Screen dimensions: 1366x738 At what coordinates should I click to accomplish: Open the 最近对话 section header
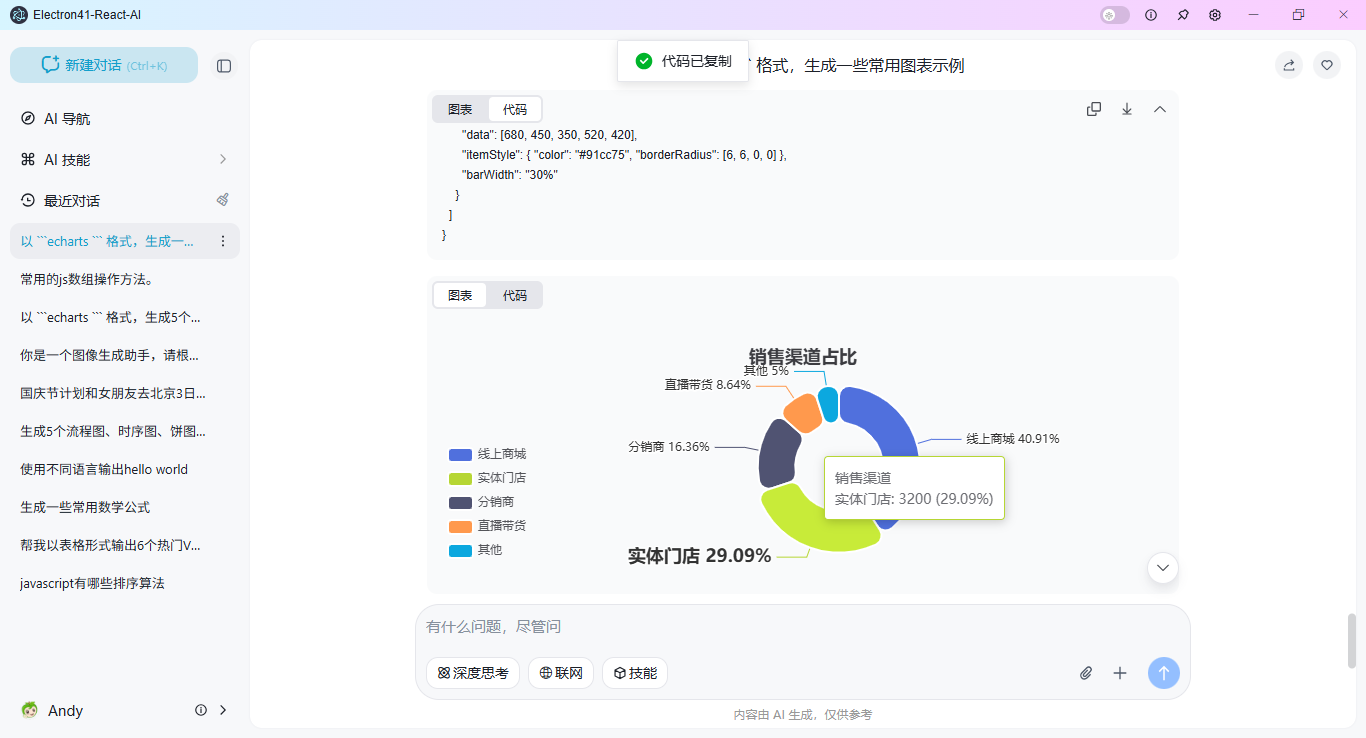[x=72, y=200]
